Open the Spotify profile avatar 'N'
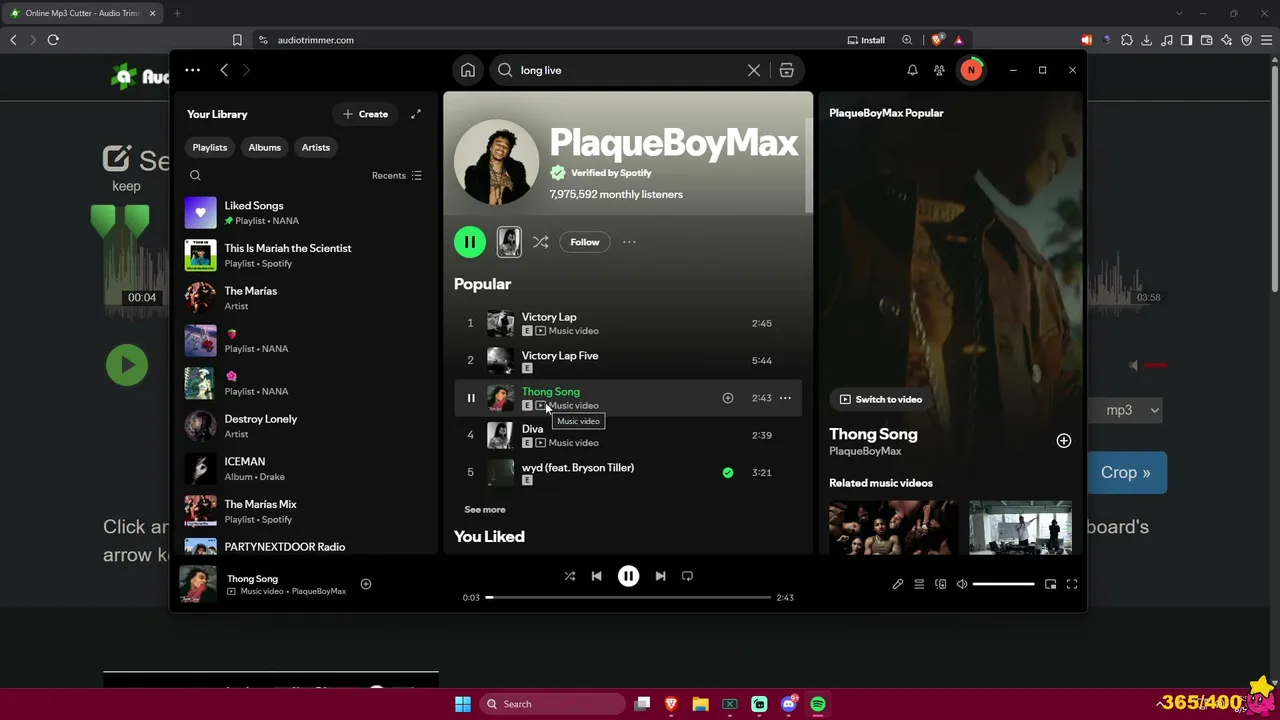 [x=971, y=70]
